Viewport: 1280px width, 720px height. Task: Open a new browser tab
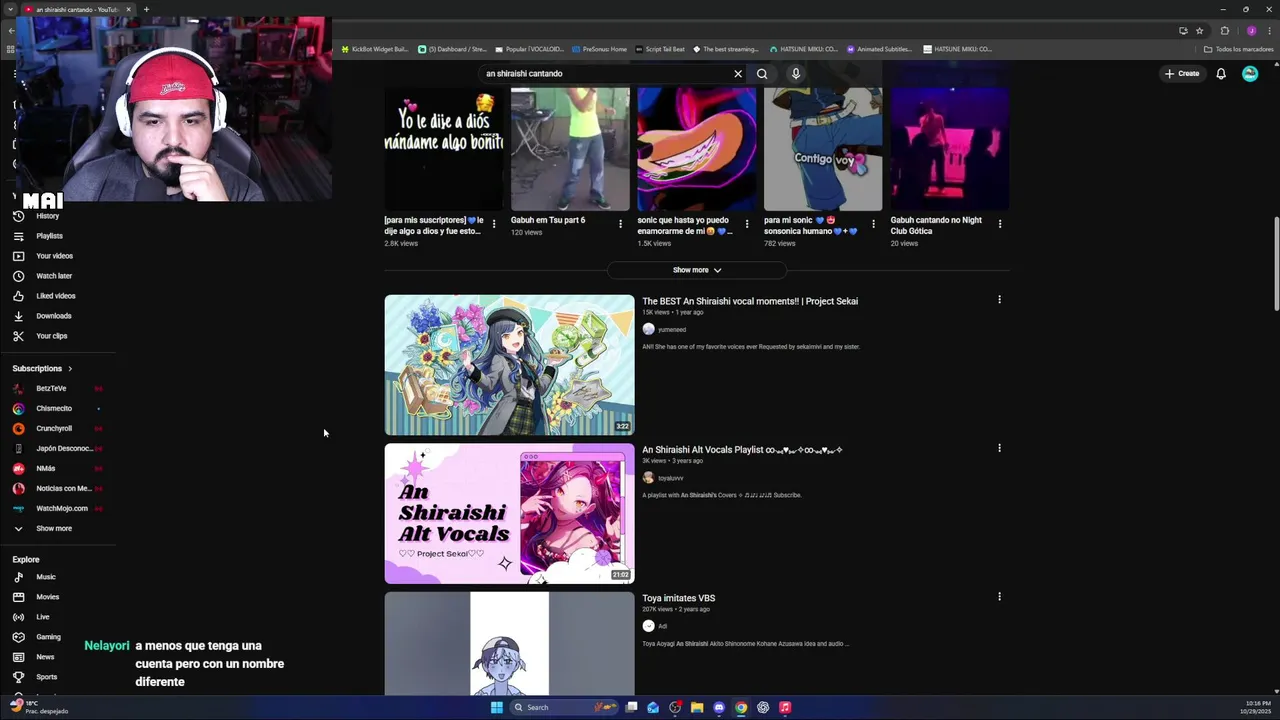point(146,9)
